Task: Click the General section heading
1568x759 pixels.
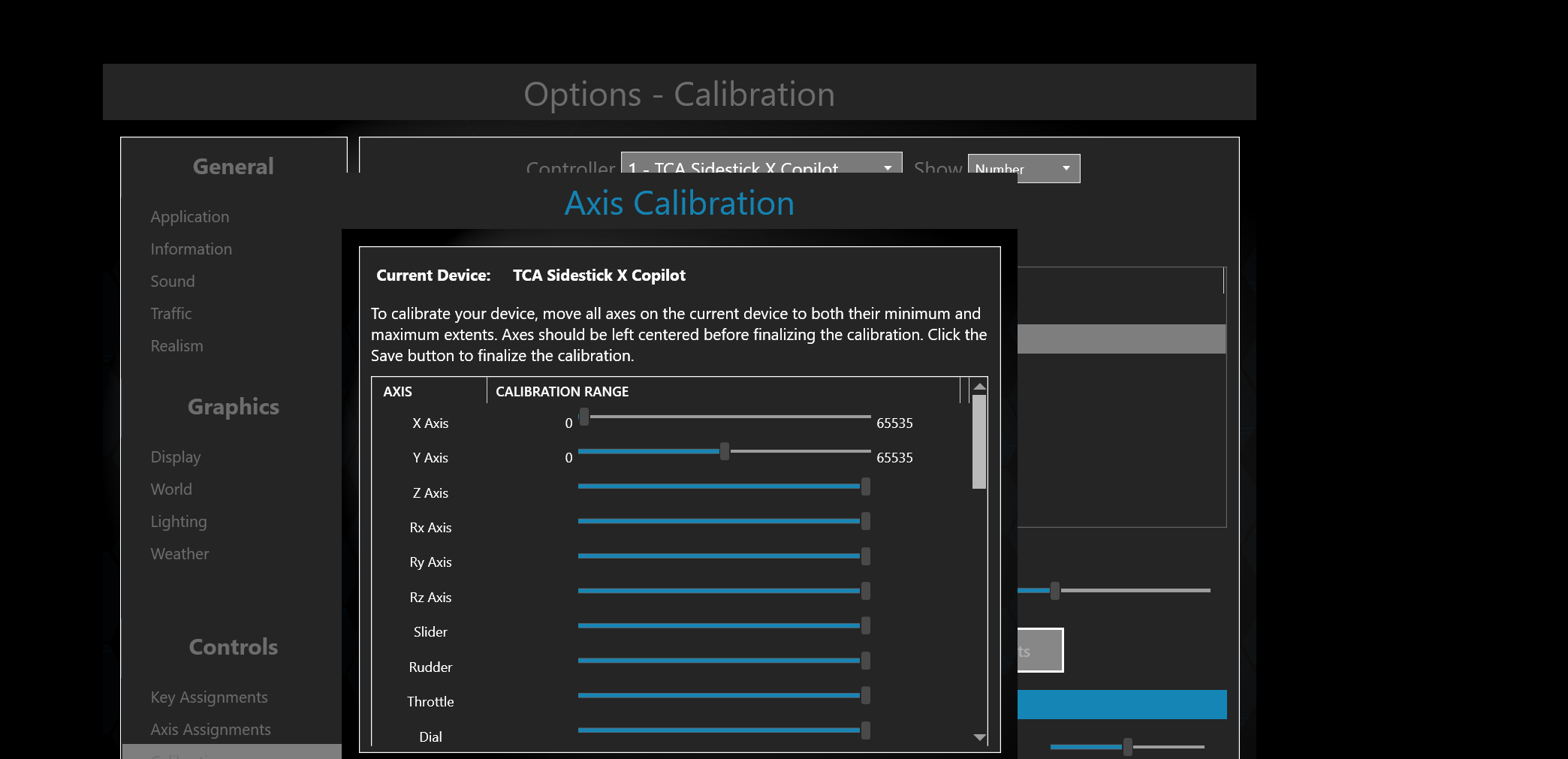Action: click(x=234, y=167)
